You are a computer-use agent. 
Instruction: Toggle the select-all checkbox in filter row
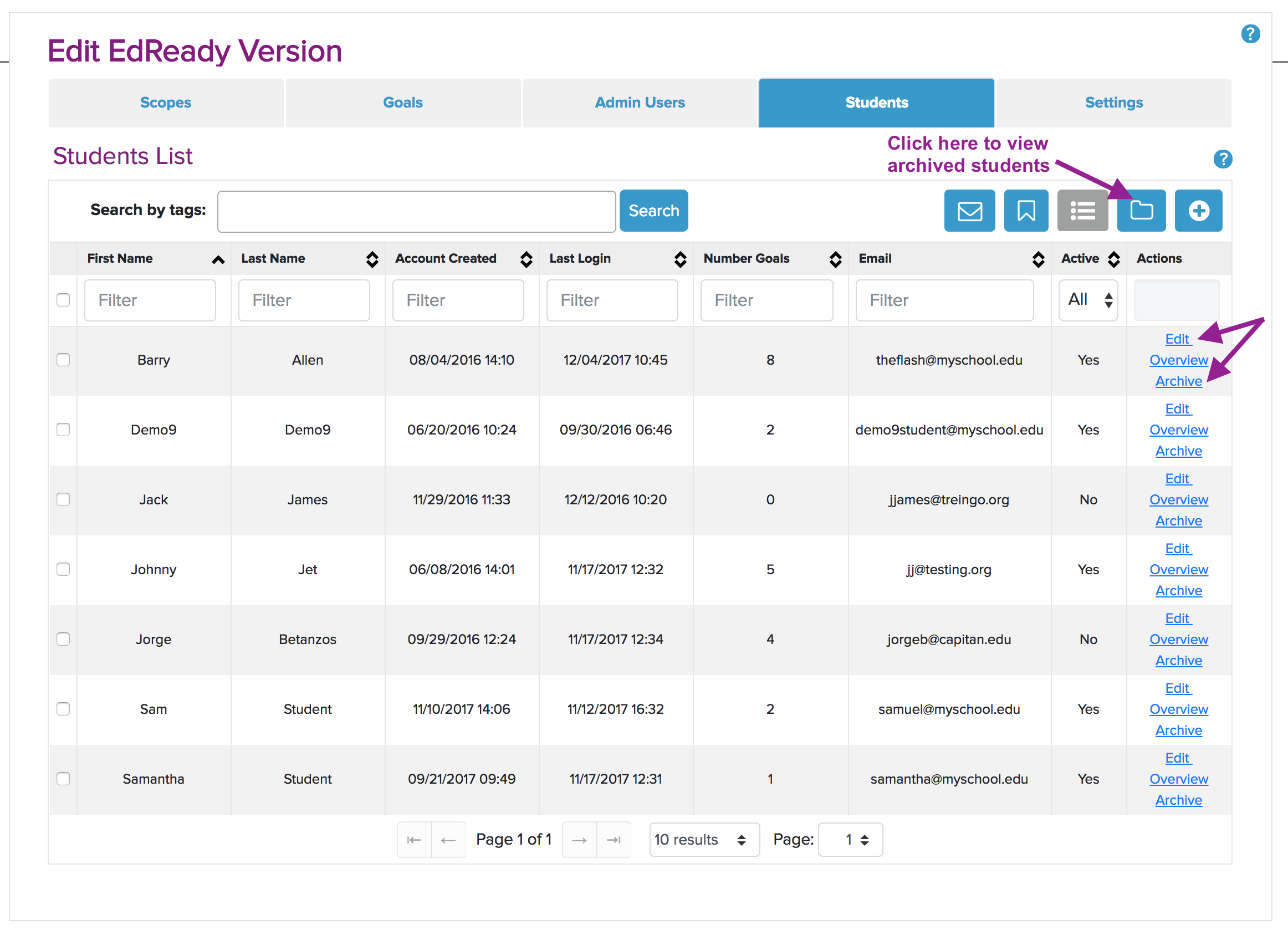pyautogui.click(x=63, y=300)
